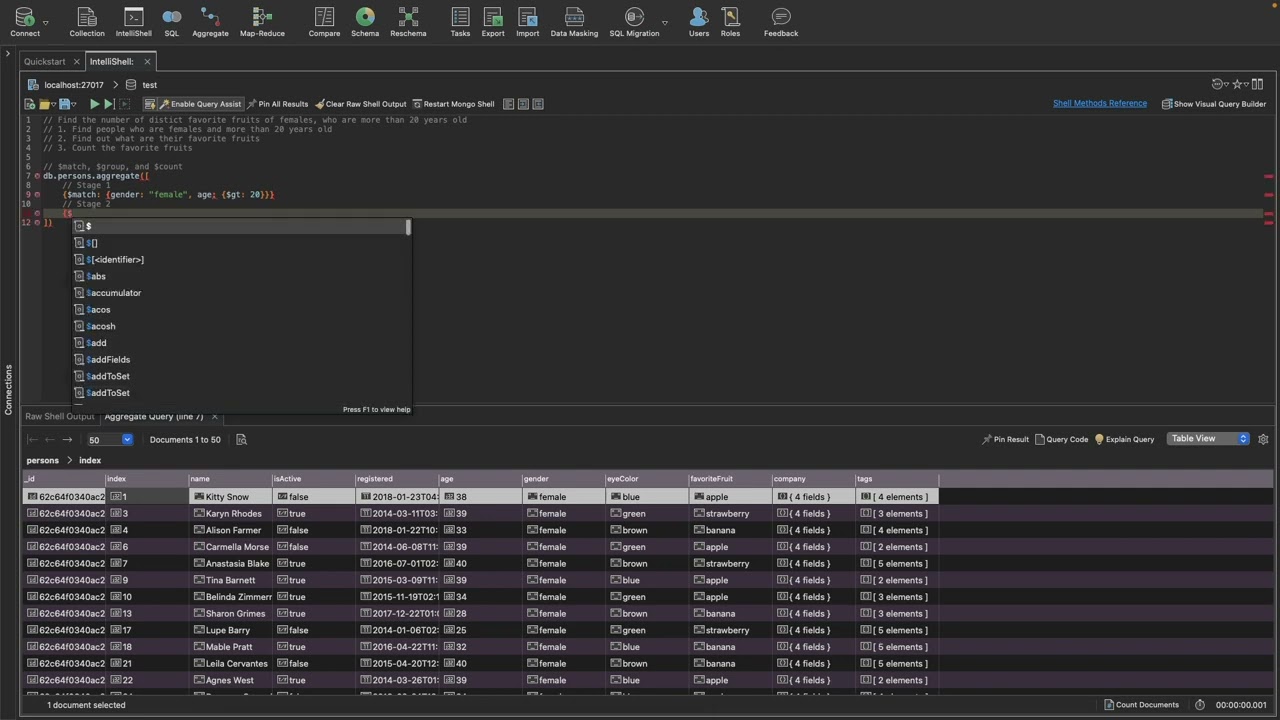
Task: Open the Reschema tool
Action: [408, 21]
